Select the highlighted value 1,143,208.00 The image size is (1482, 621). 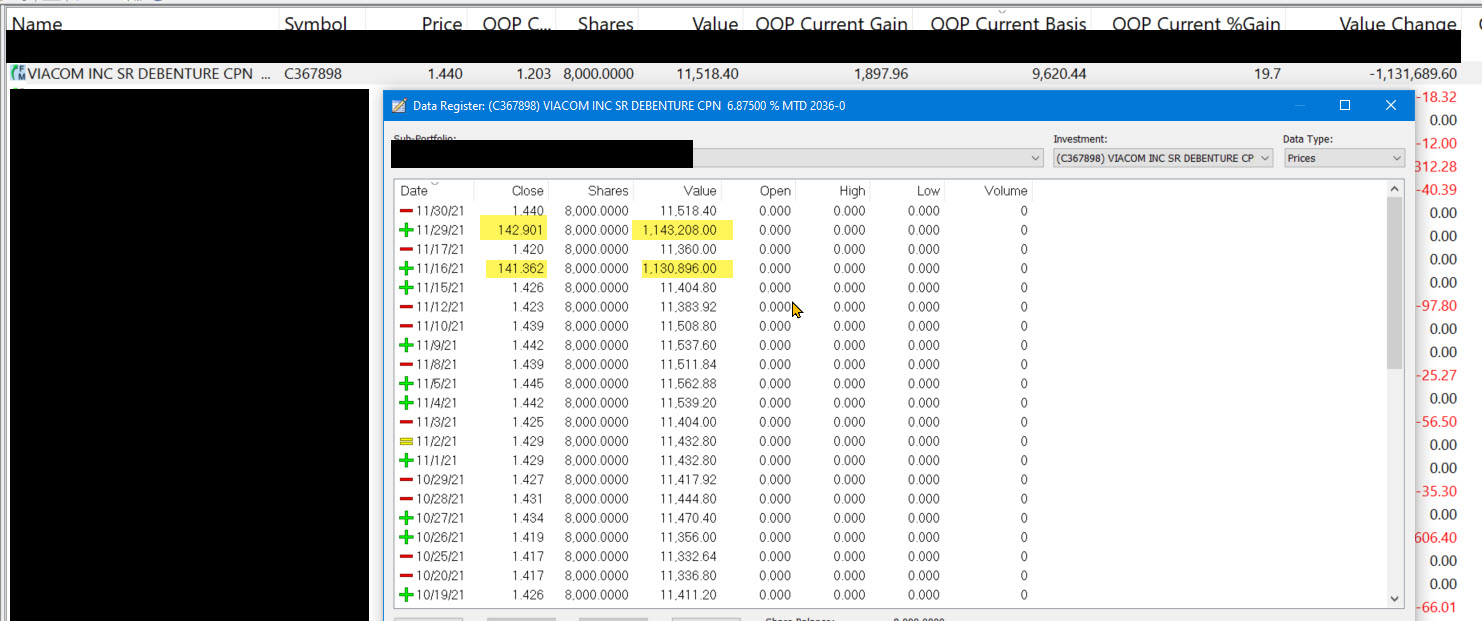(682, 230)
